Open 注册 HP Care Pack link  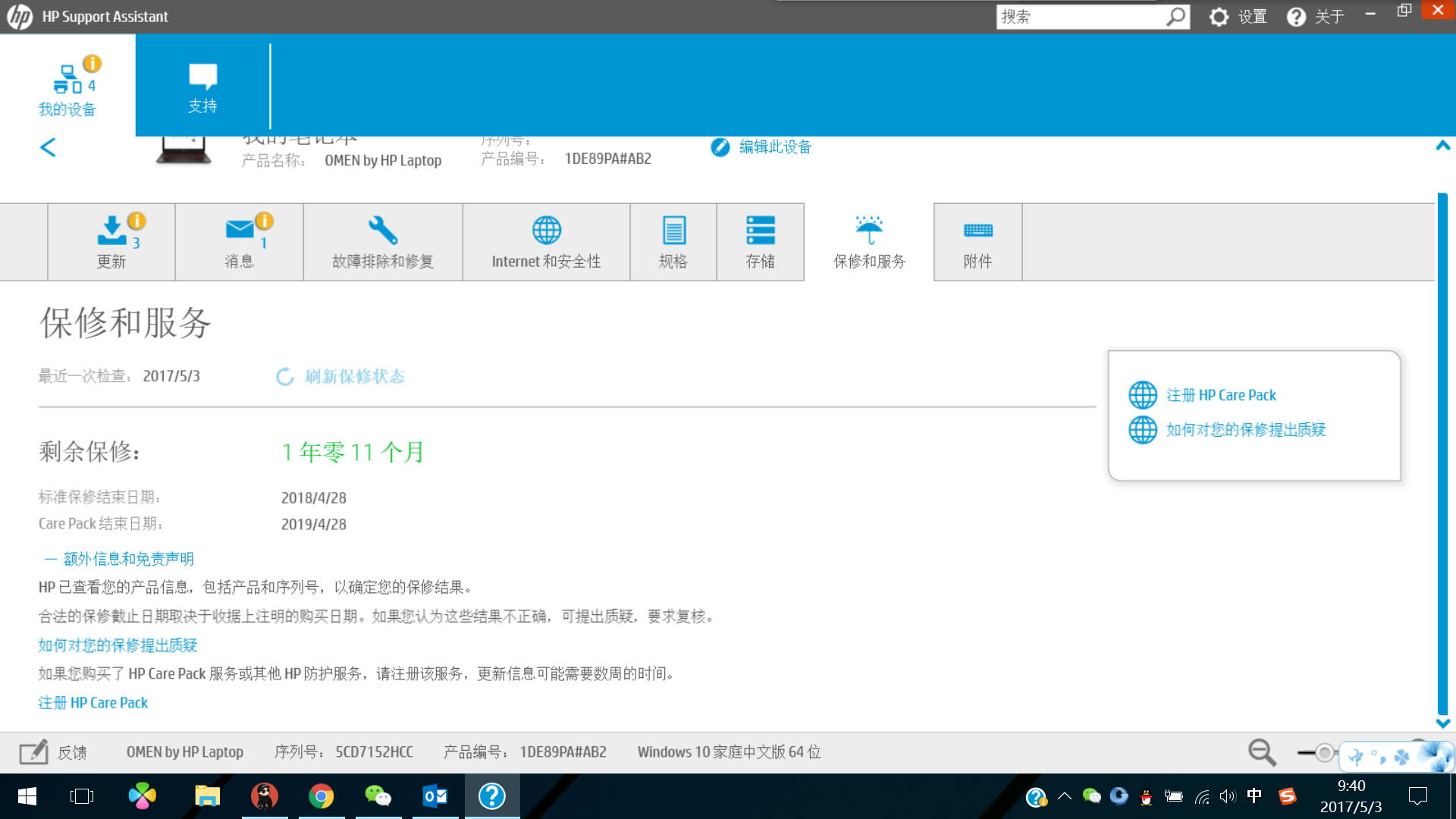click(x=1221, y=394)
